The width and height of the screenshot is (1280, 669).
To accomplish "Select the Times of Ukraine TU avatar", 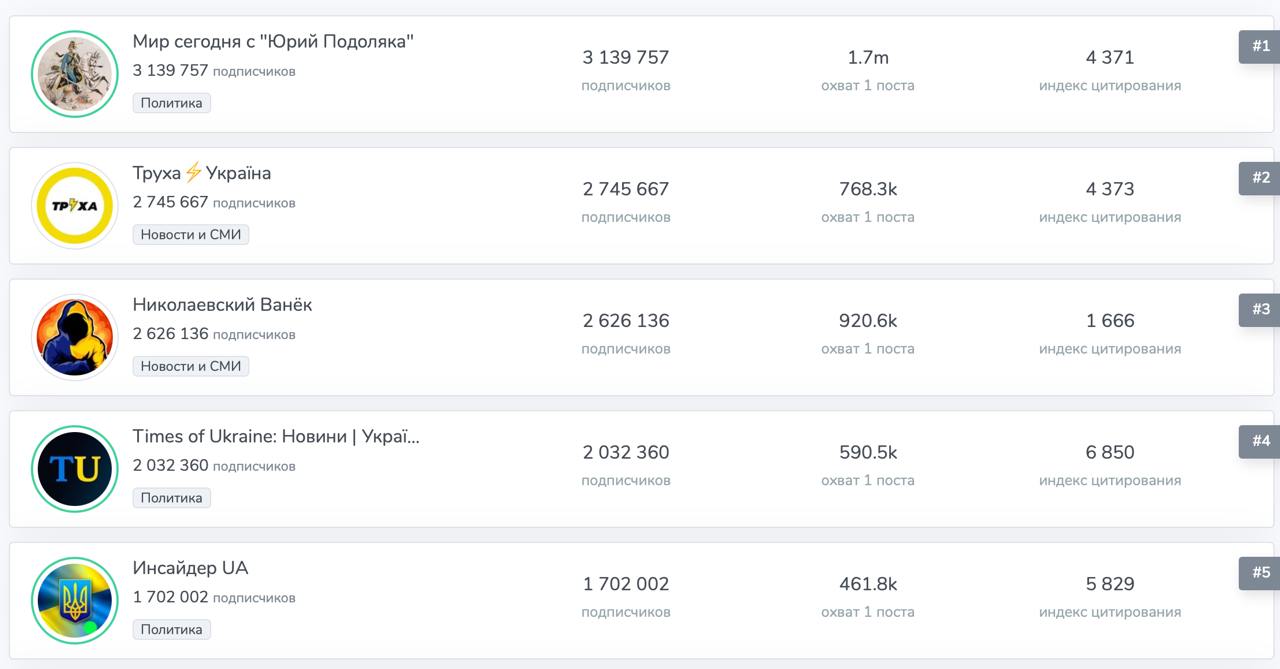I will (75, 469).
